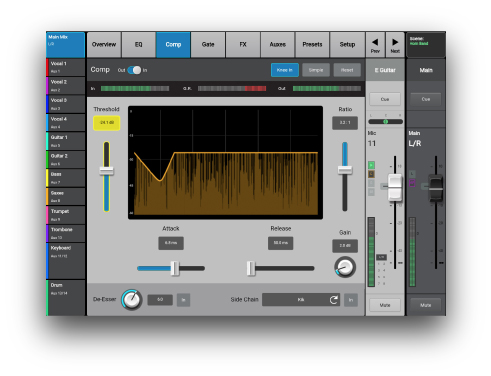491x376 pixels.
Task: Click the Release horizontal slider handle
Action: tap(251, 268)
